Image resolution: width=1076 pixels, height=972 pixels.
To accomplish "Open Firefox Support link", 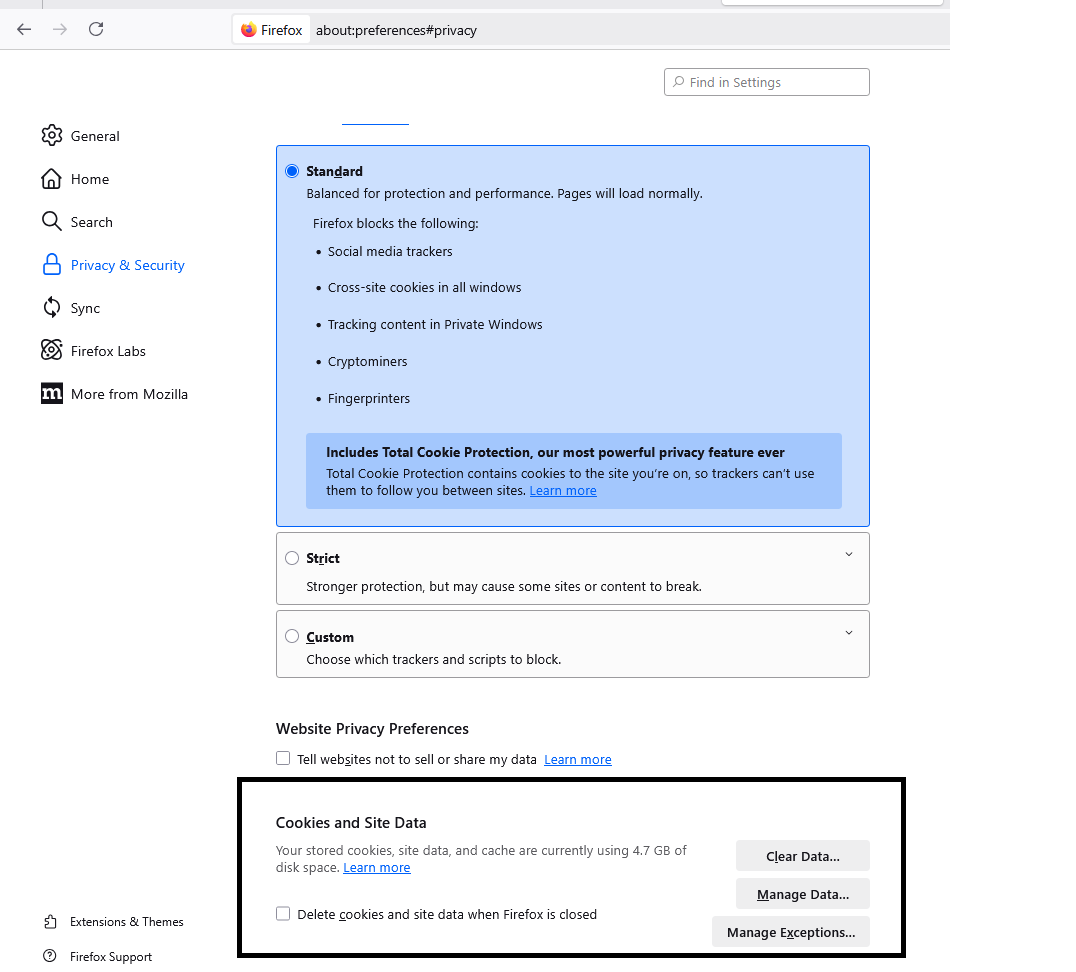I will 110,957.
